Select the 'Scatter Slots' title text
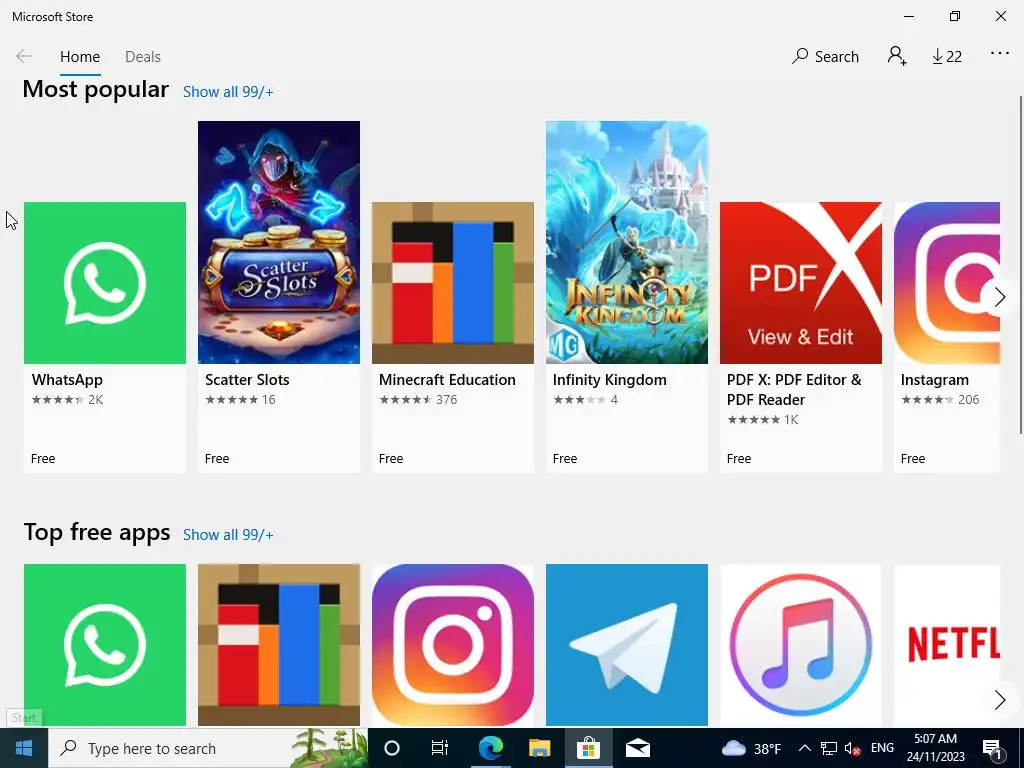This screenshot has height=768, width=1024. tap(247, 380)
